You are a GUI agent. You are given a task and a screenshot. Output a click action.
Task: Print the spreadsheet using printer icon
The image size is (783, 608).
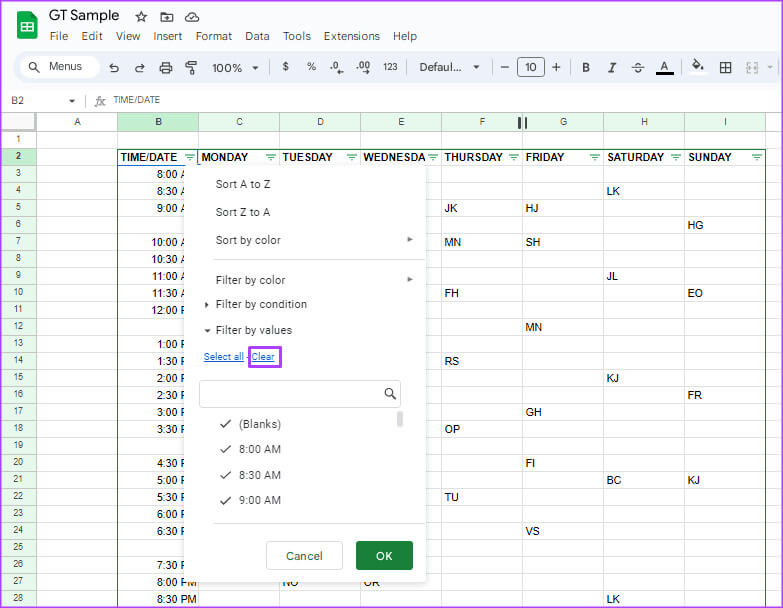point(166,68)
